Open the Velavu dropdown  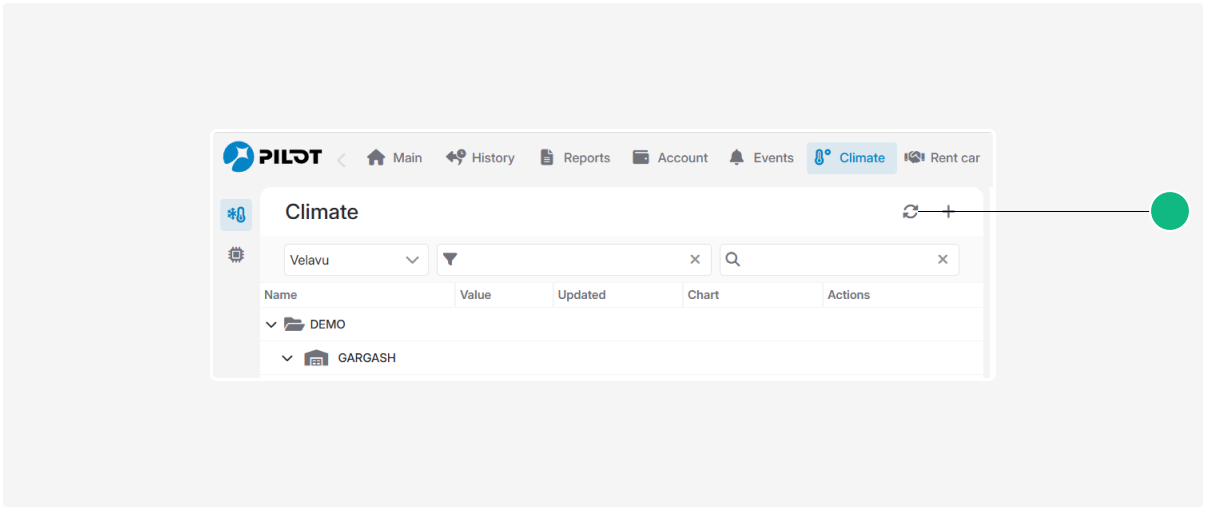pos(356,260)
